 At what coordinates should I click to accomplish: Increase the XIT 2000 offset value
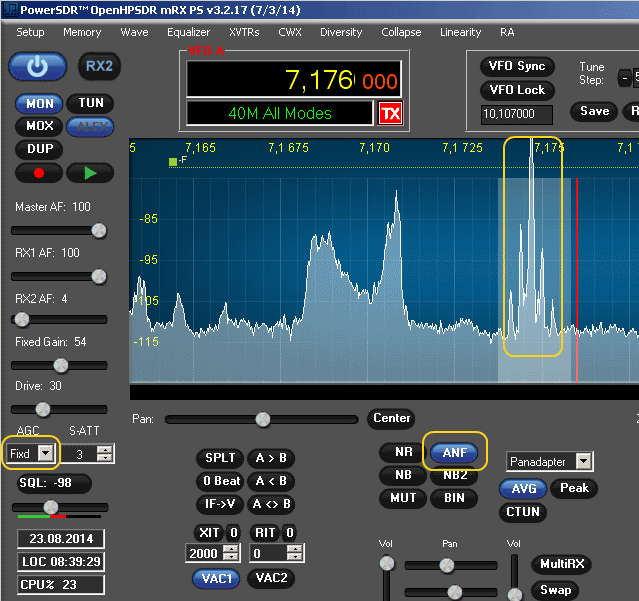(x=231, y=549)
